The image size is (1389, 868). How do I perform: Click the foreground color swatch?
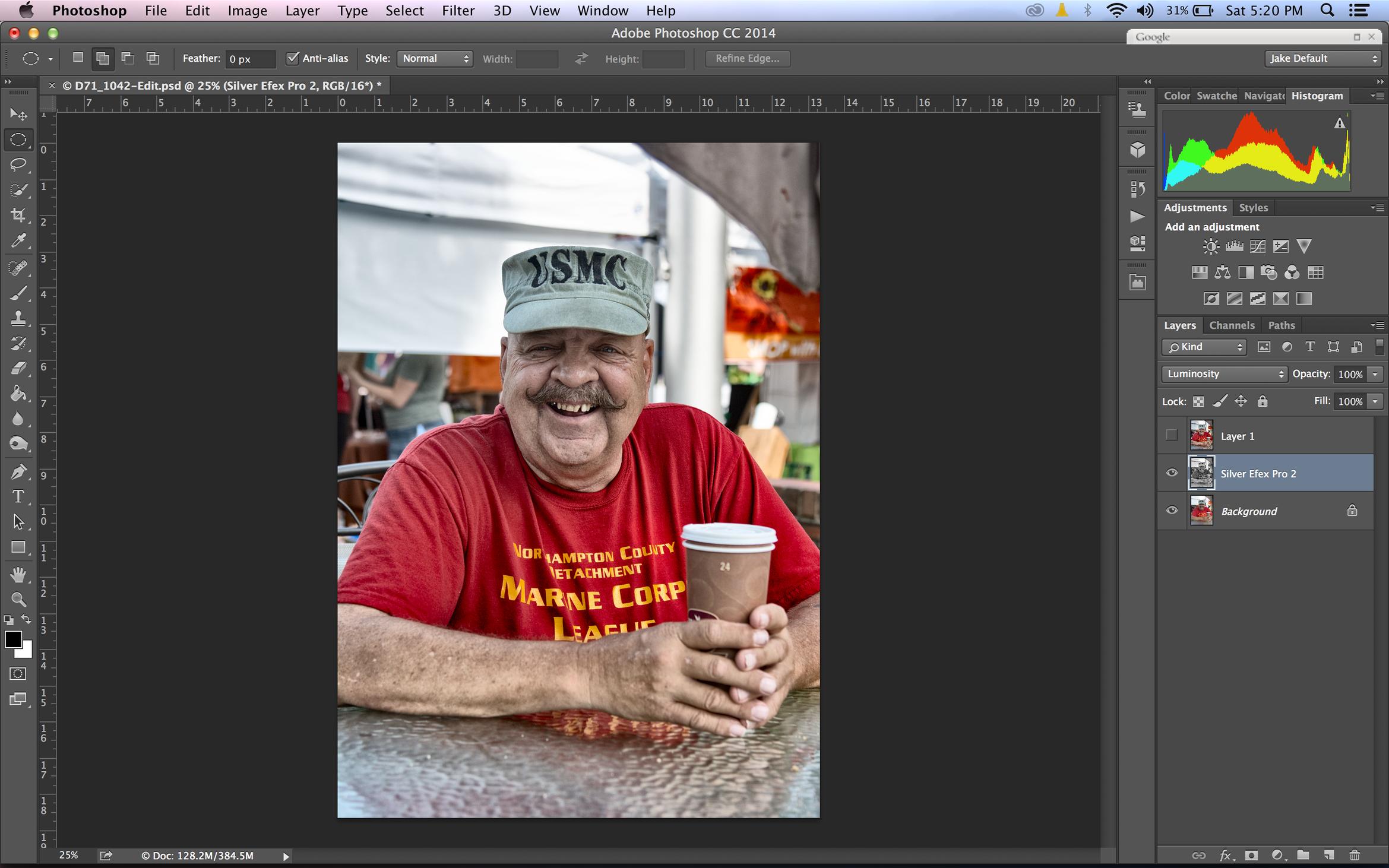coord(13,639)
